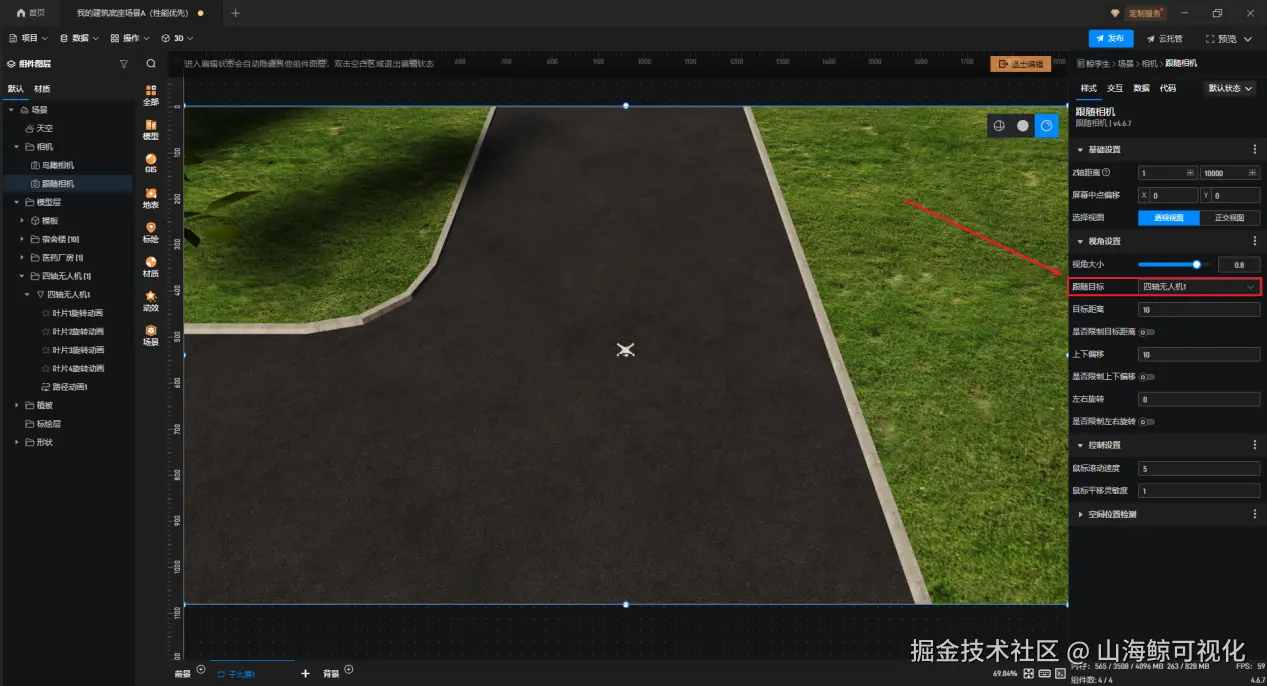The width and height of the screenshot is (1267, 686).
Task: Add a new screen with plus icon
Action: coord(305,674)
